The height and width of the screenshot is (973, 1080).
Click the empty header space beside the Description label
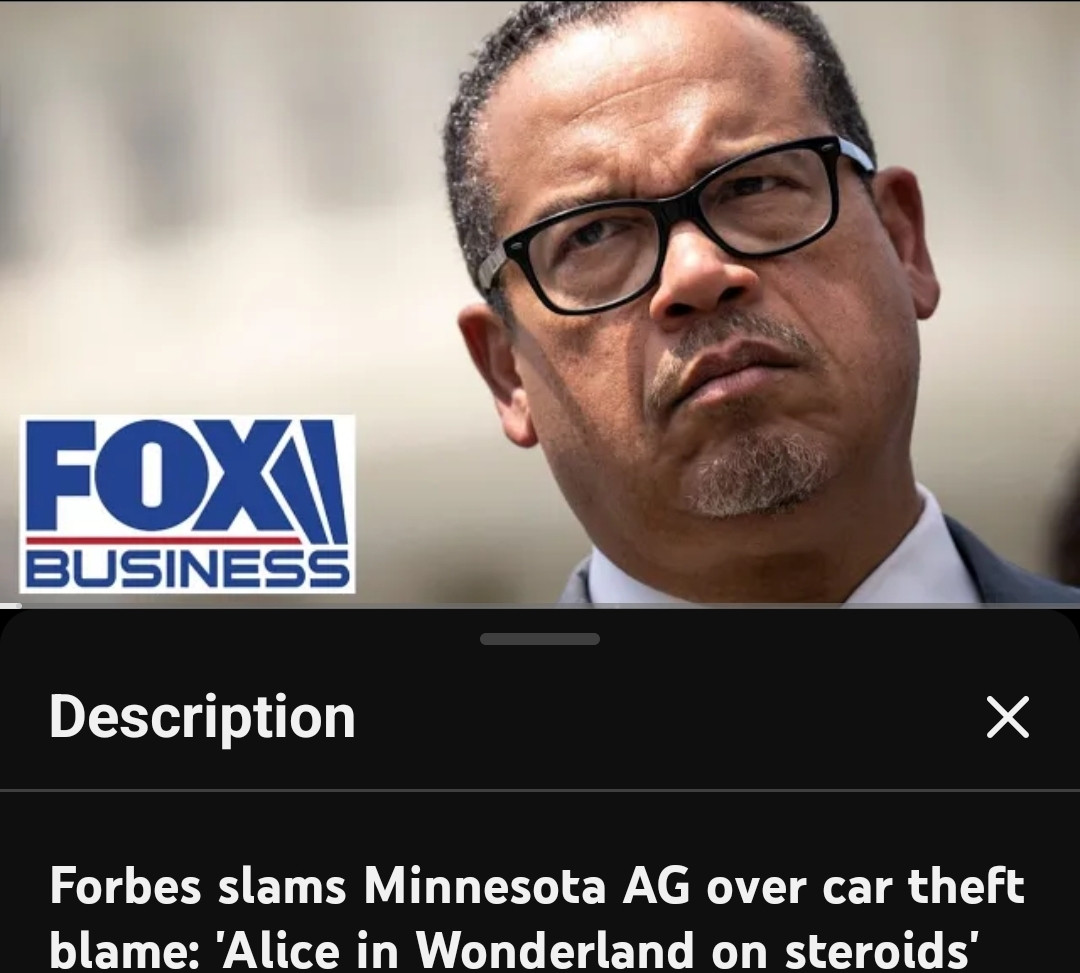[x=668, y=717]
